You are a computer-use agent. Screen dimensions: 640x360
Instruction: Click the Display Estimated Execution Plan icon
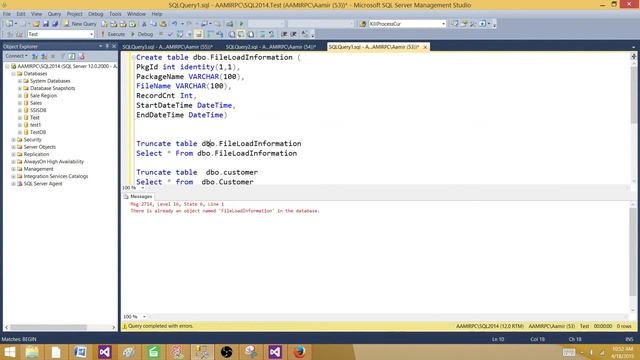click(x=179, y=34)
